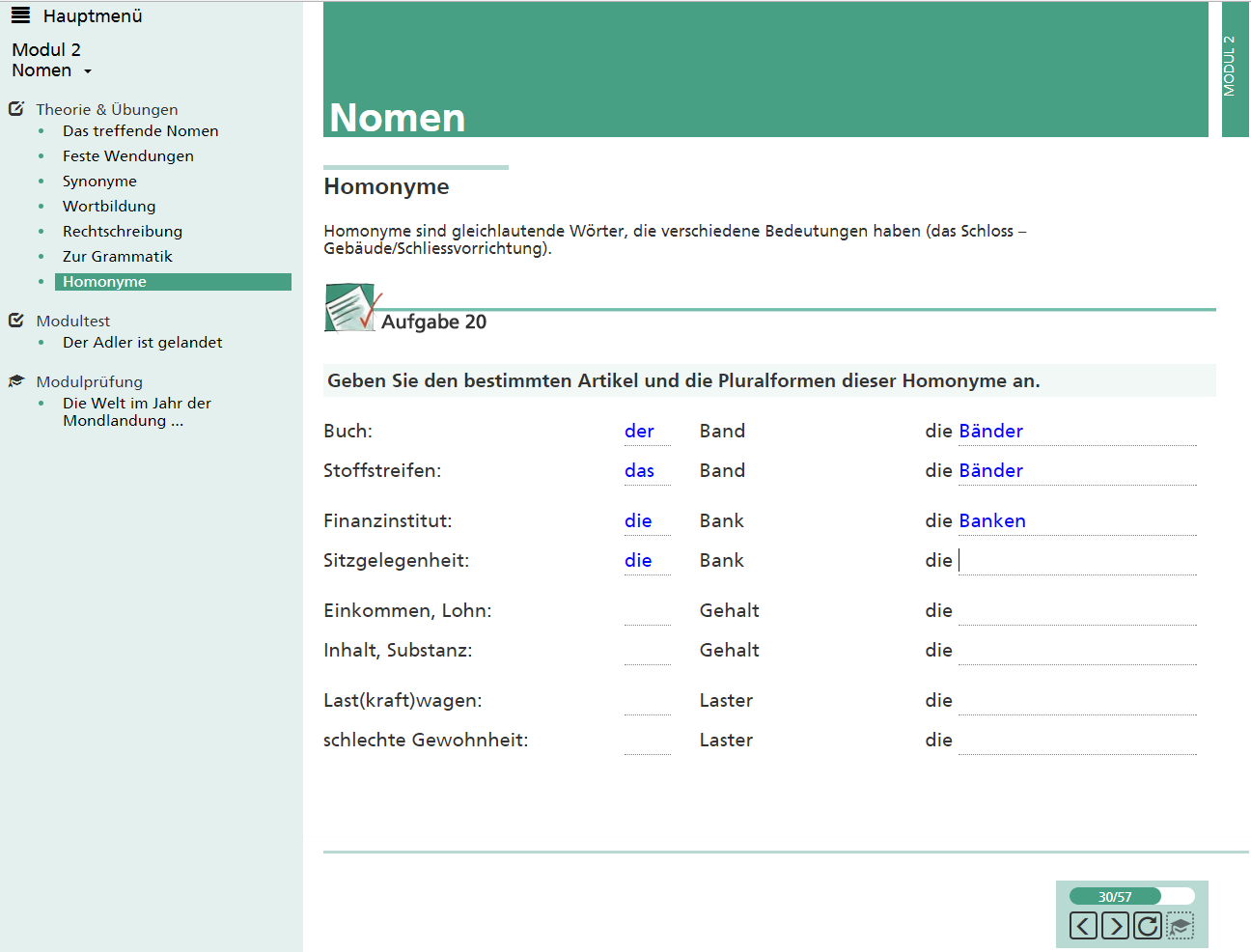The width and height of the screenshot is (1251, 952).
Task: Open Die Welt im Jahr der Mondlandung exam
Action: (x=137, y=412)
